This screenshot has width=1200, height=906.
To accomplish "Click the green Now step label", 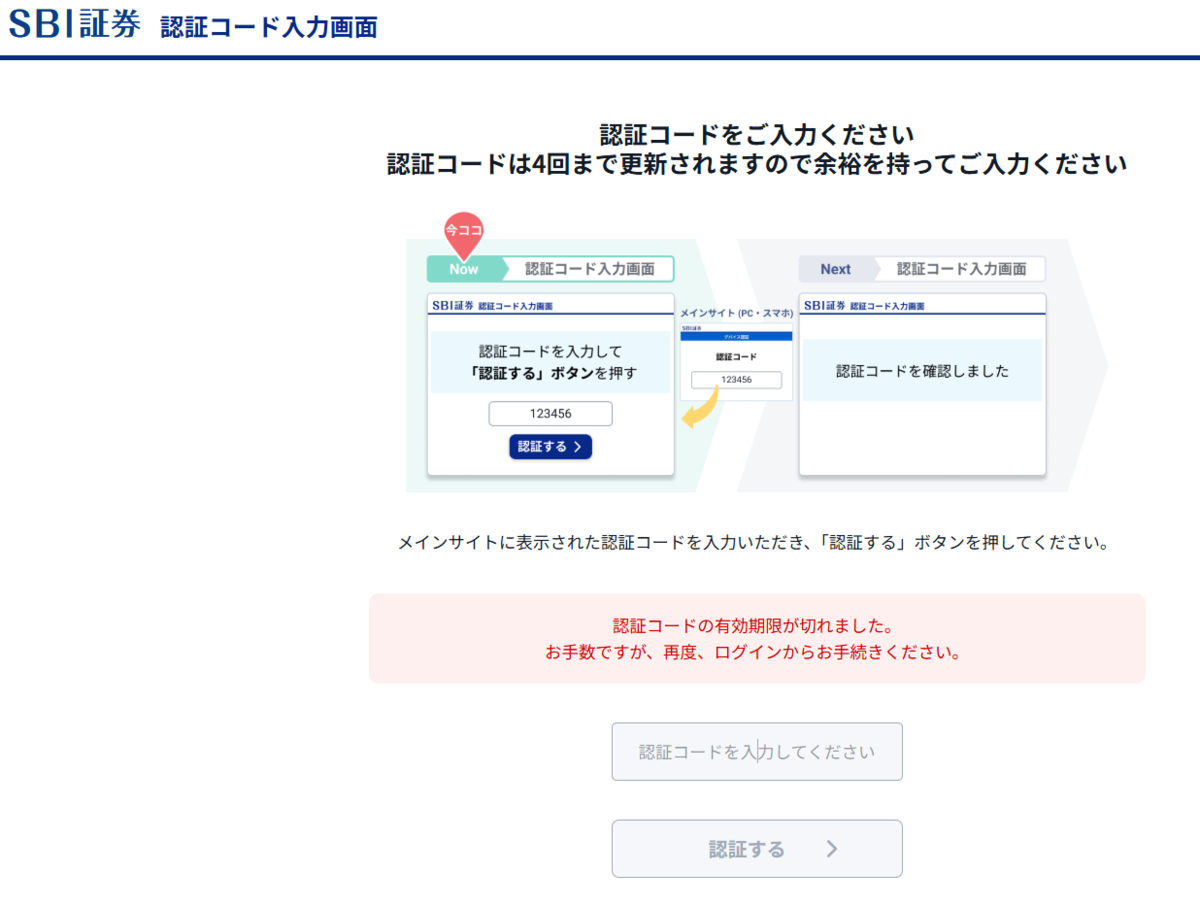I will (464, 269).
